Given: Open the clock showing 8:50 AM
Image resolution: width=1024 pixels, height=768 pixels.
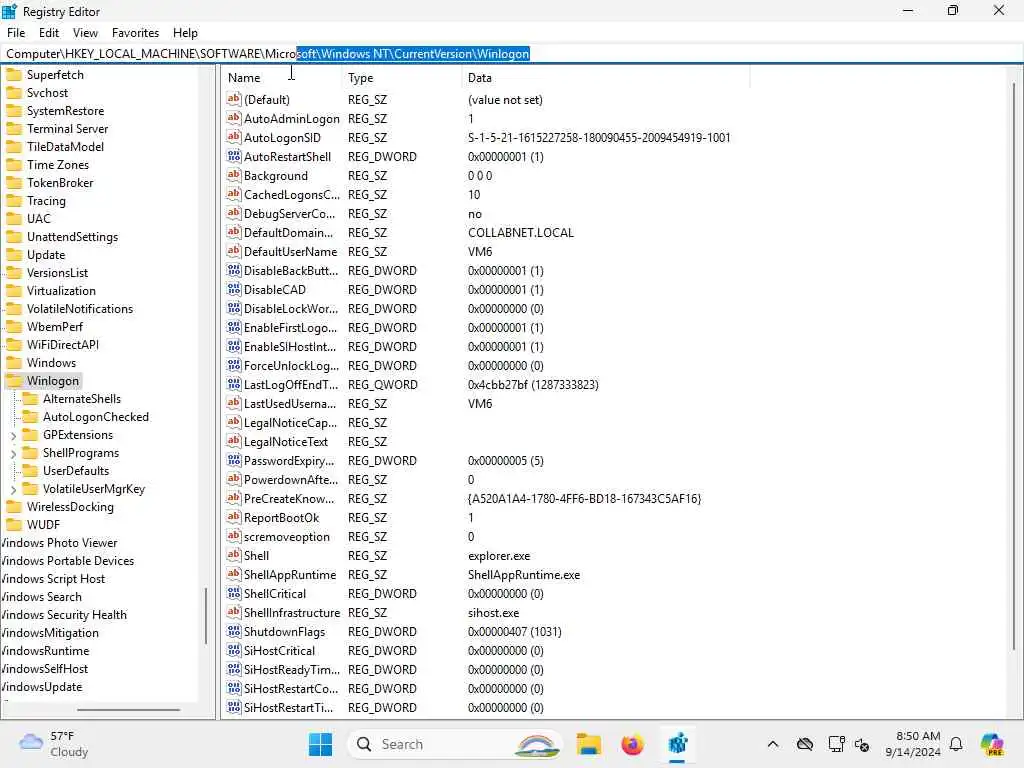Looking at the screenshot, I should click(x=912, y=744).
